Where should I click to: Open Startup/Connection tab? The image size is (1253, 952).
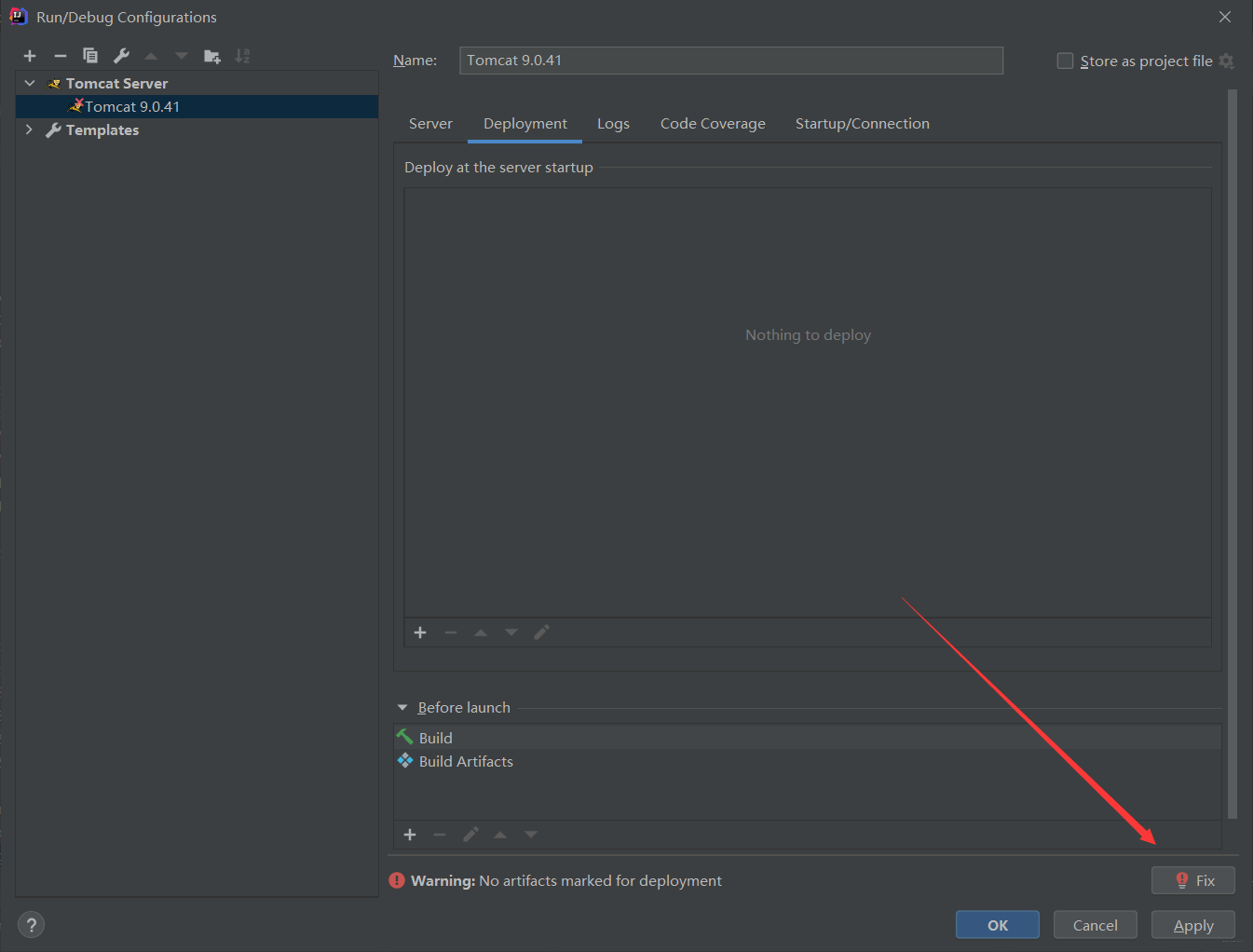(x=863, y=124)
